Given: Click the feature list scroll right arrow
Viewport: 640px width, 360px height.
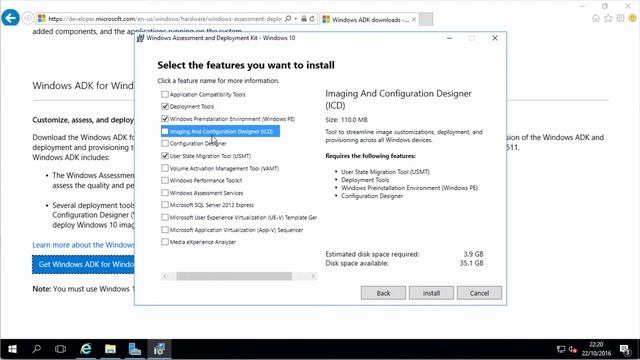Looking at the screenshot, I should coord(313,276).
